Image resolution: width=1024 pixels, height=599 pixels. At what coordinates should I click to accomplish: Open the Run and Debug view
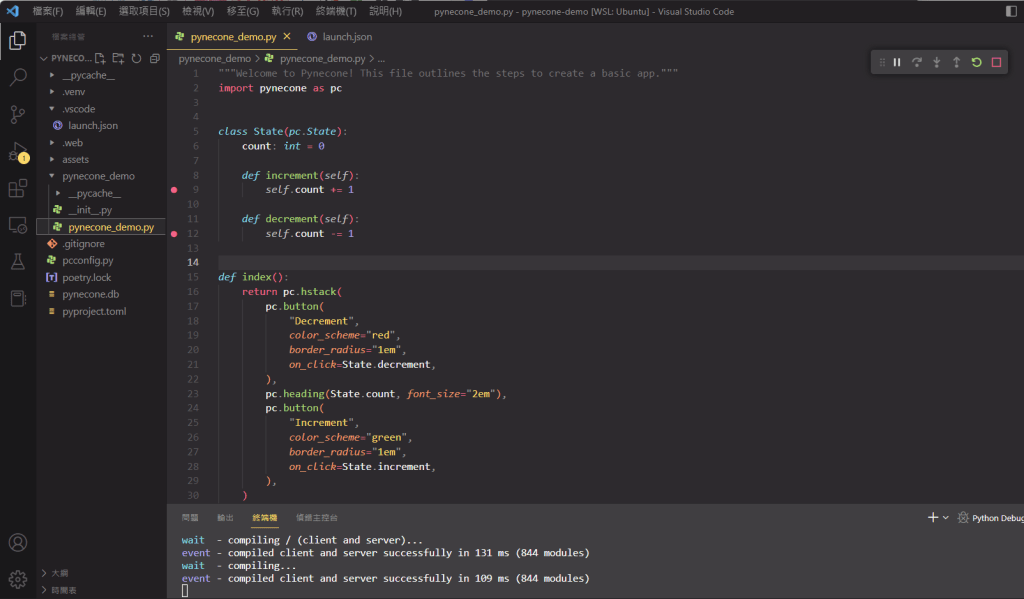pos(17,151)
